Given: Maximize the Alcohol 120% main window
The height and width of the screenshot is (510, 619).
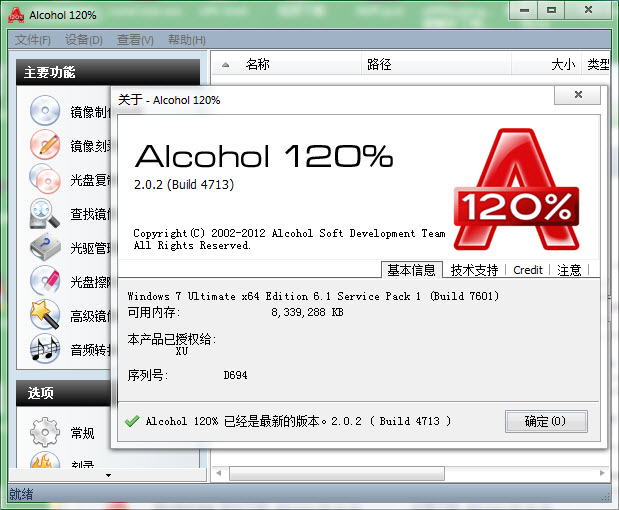Looking at the screenshot, I should [x=551, y=10].
